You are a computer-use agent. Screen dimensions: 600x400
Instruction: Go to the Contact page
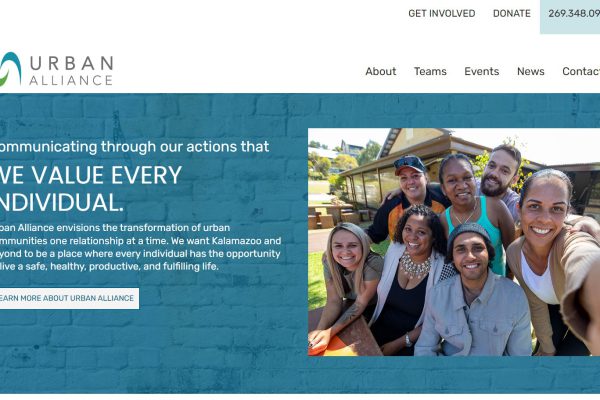[581, 71]
